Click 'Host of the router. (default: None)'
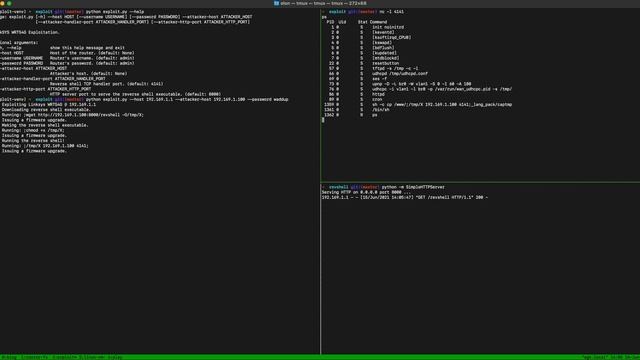This screenshot has height=360, width=640. pyautogui.click(x=92, y=53)
